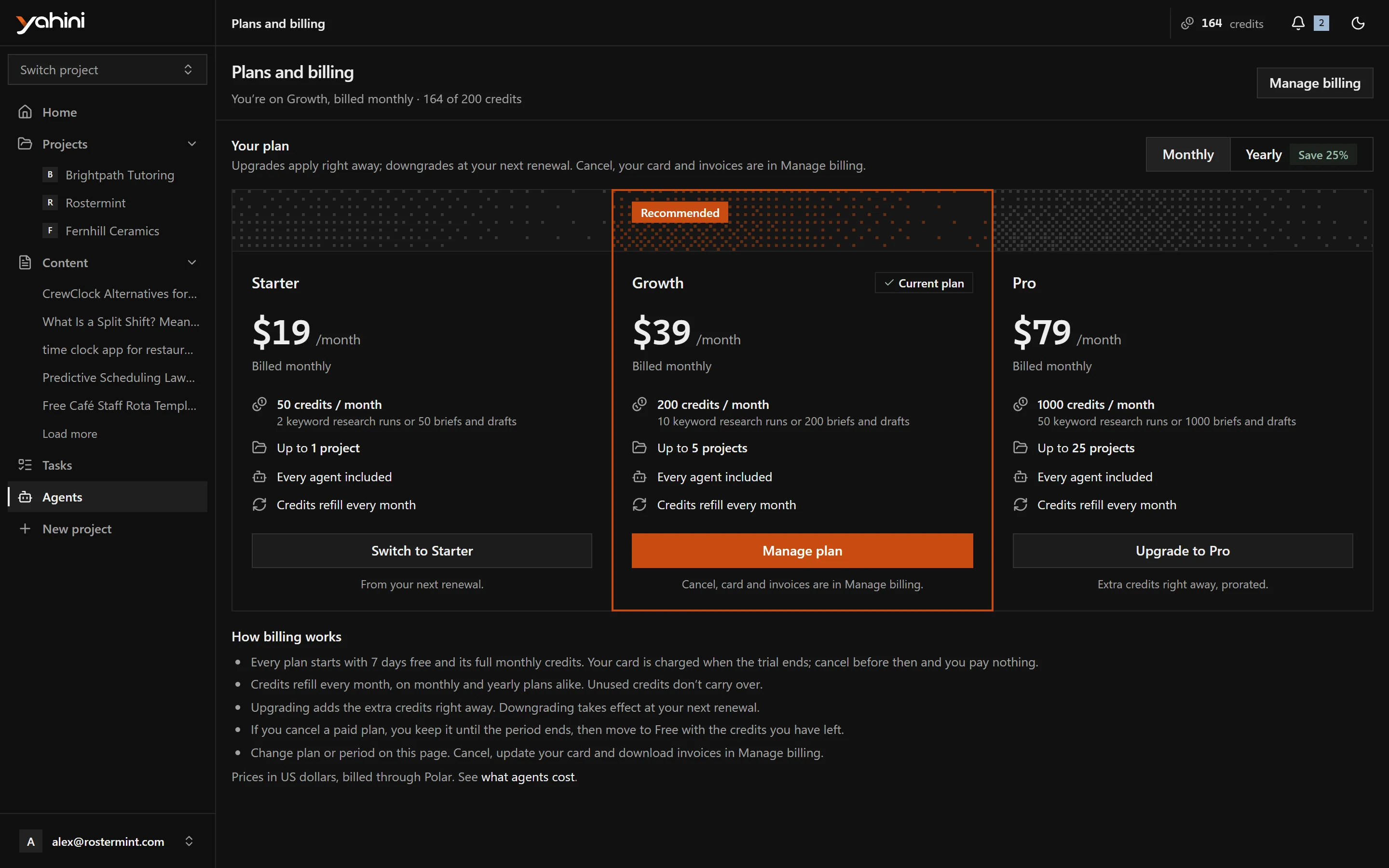
Task: Open What Is a Split Shift article
Action: pyautogui.click(x=121, y=322)
